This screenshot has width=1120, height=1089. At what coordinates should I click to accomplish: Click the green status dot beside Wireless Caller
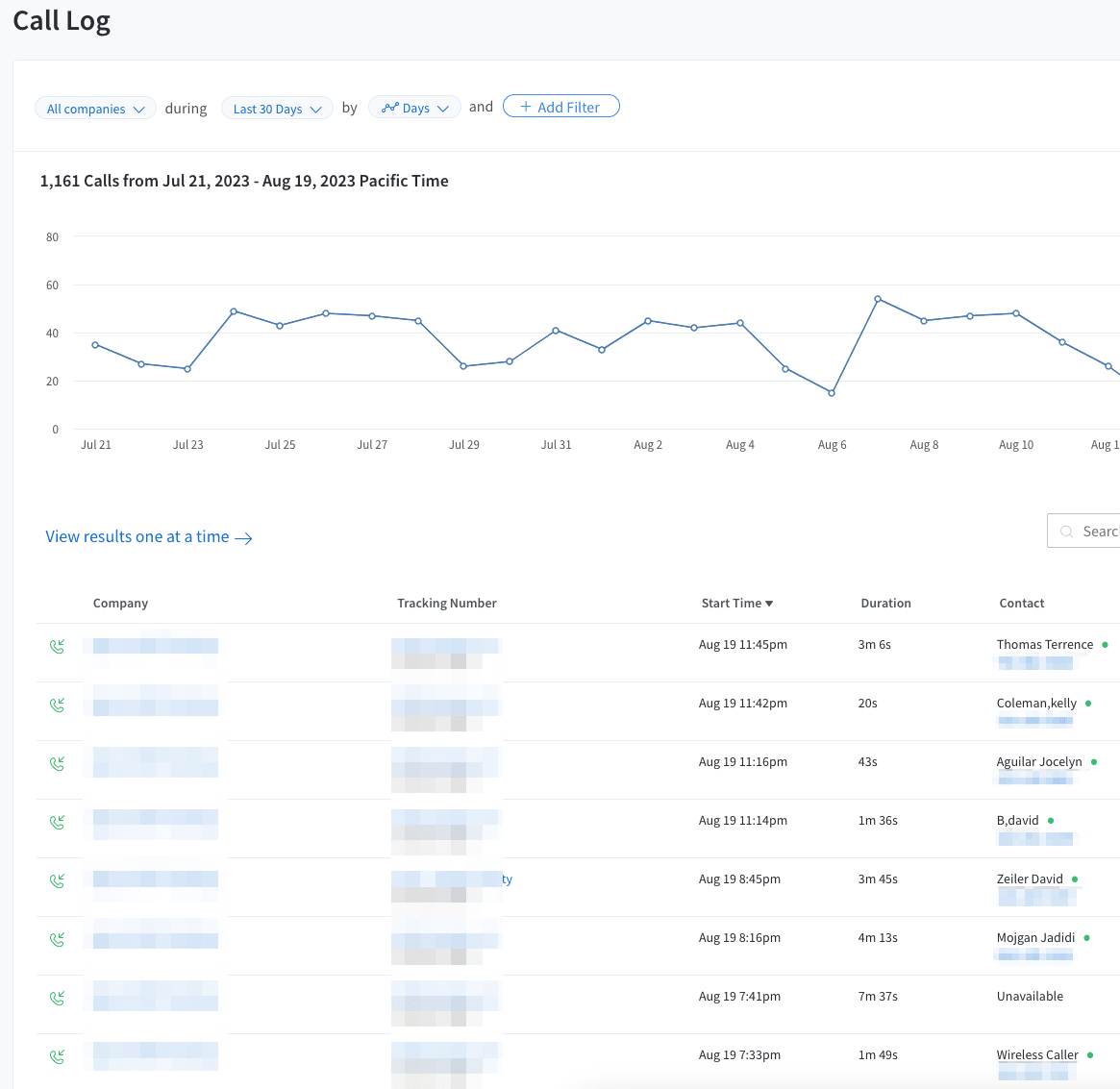(x=1090, y=1054)
